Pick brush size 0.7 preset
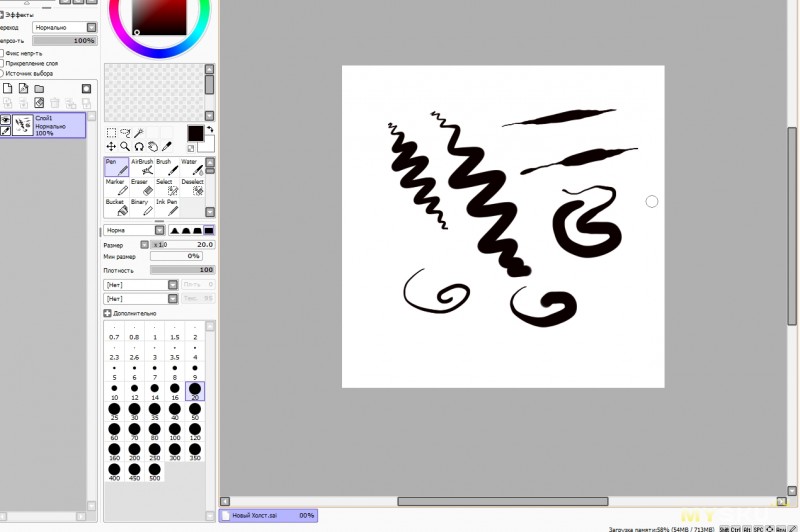The image size is (800, 532). click(114, 332)
